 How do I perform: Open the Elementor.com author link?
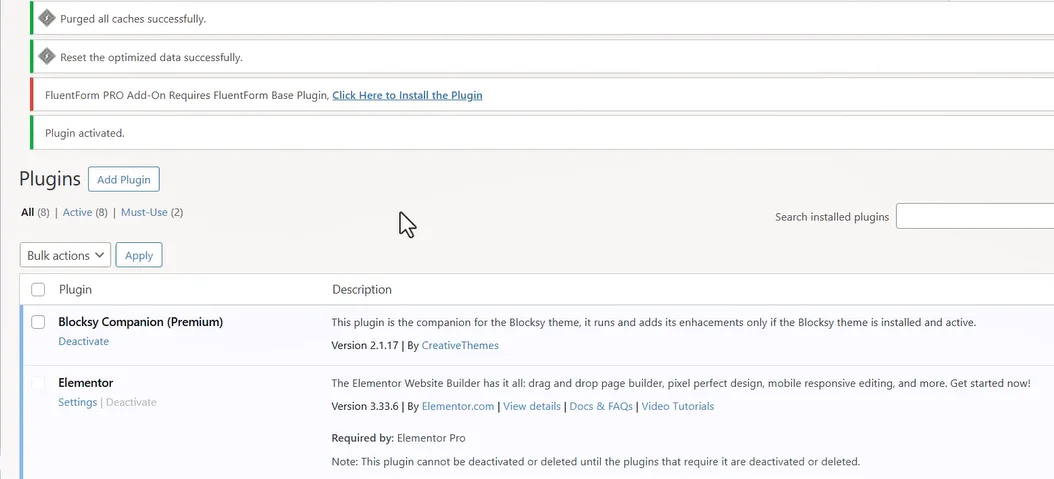point(458,406)
